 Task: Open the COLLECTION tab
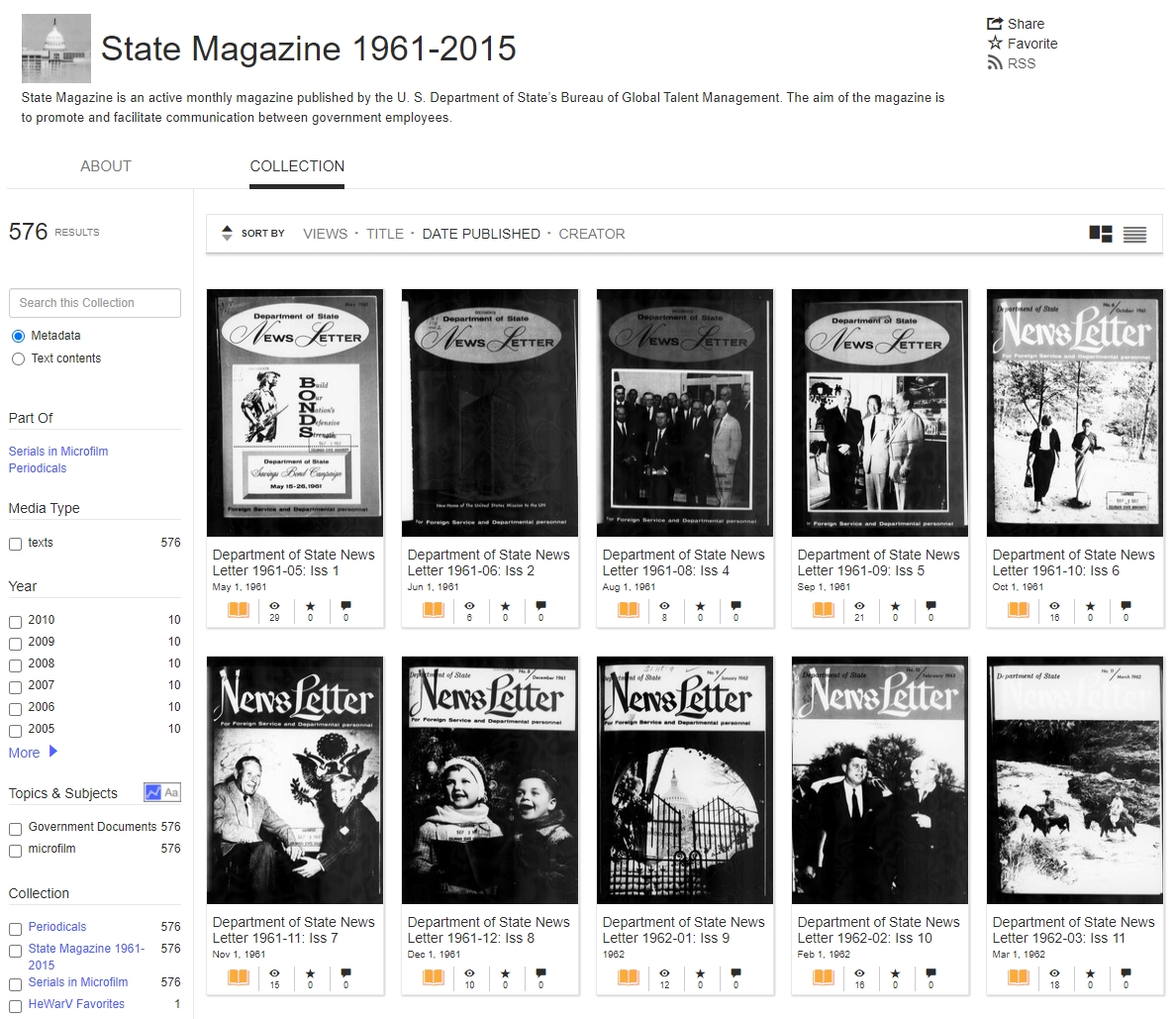tap(297, 165)
